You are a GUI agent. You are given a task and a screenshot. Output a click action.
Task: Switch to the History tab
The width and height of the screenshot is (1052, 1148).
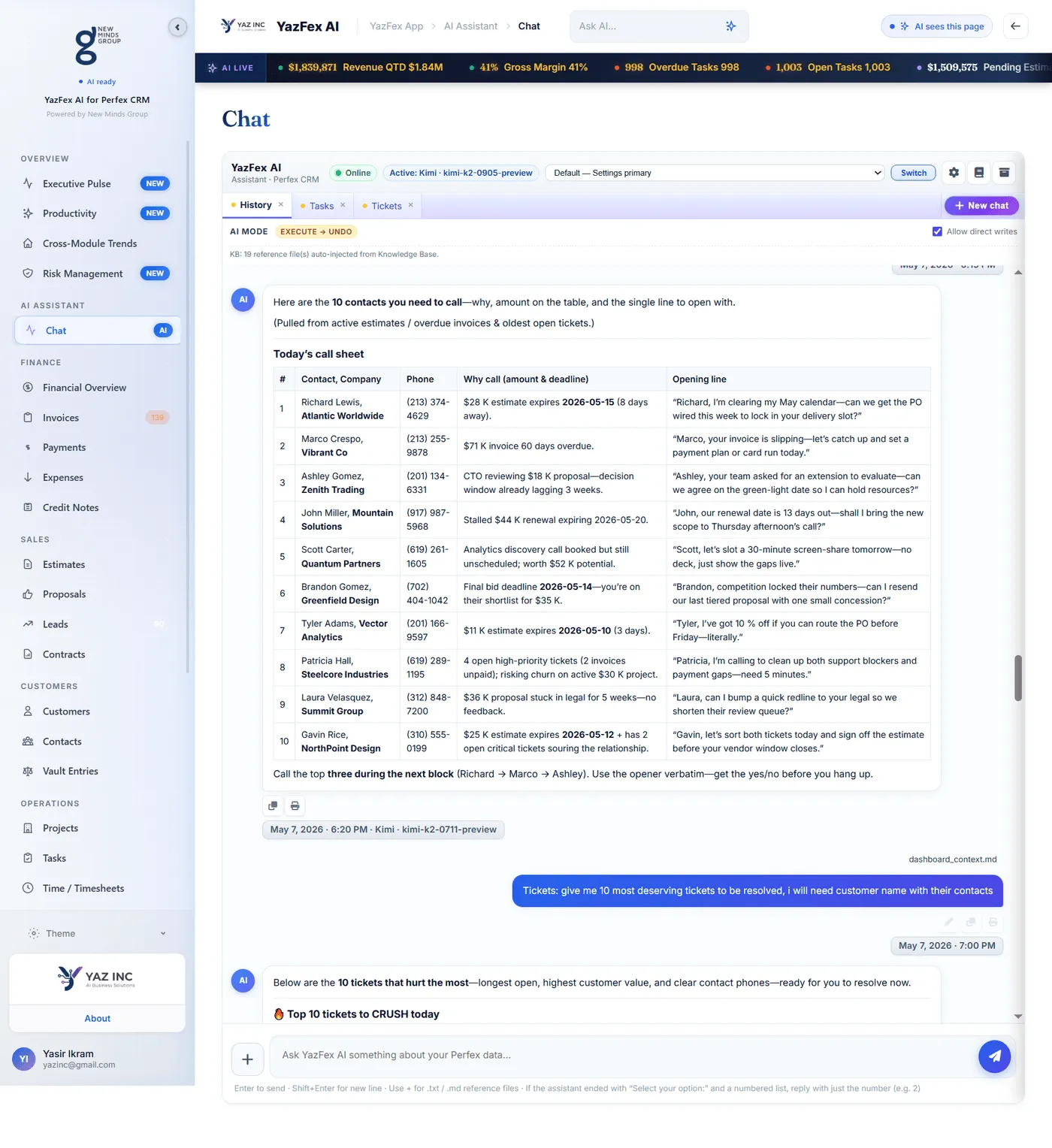click(255, 205)
